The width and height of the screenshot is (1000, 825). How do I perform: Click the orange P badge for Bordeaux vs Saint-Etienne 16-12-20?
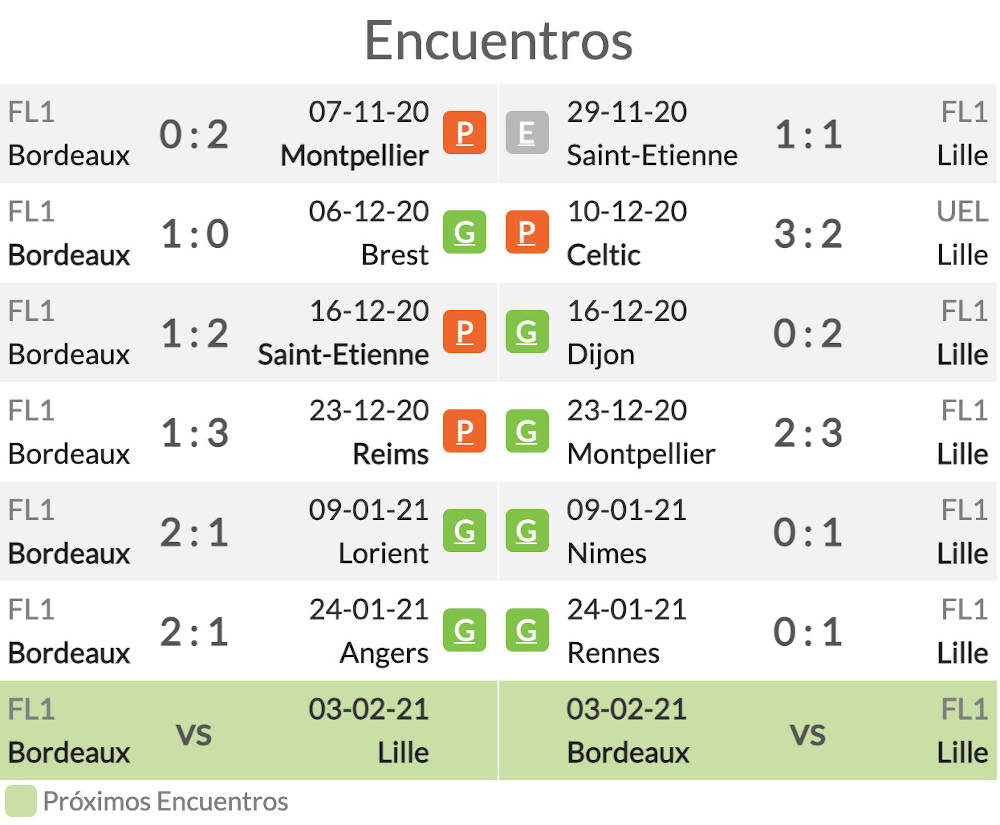[464, 332]
